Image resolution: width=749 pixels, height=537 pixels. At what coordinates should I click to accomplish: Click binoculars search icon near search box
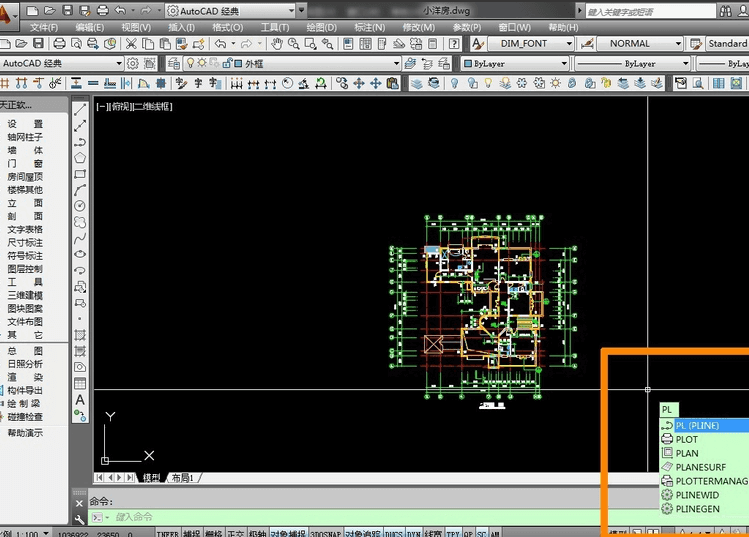725,11
